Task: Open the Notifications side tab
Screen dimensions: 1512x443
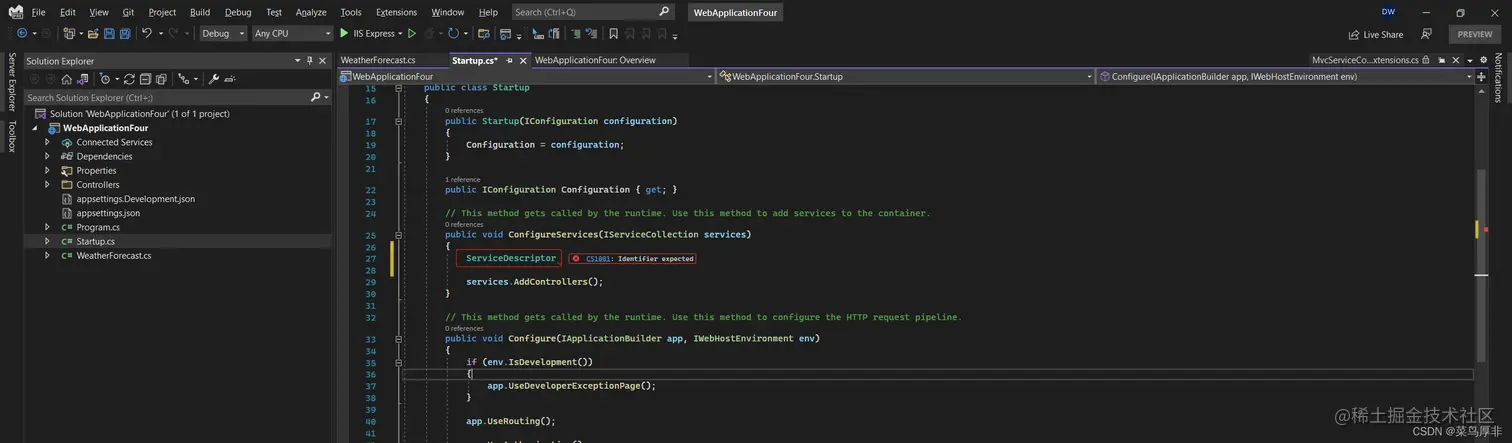Action: click(1498, 78)
